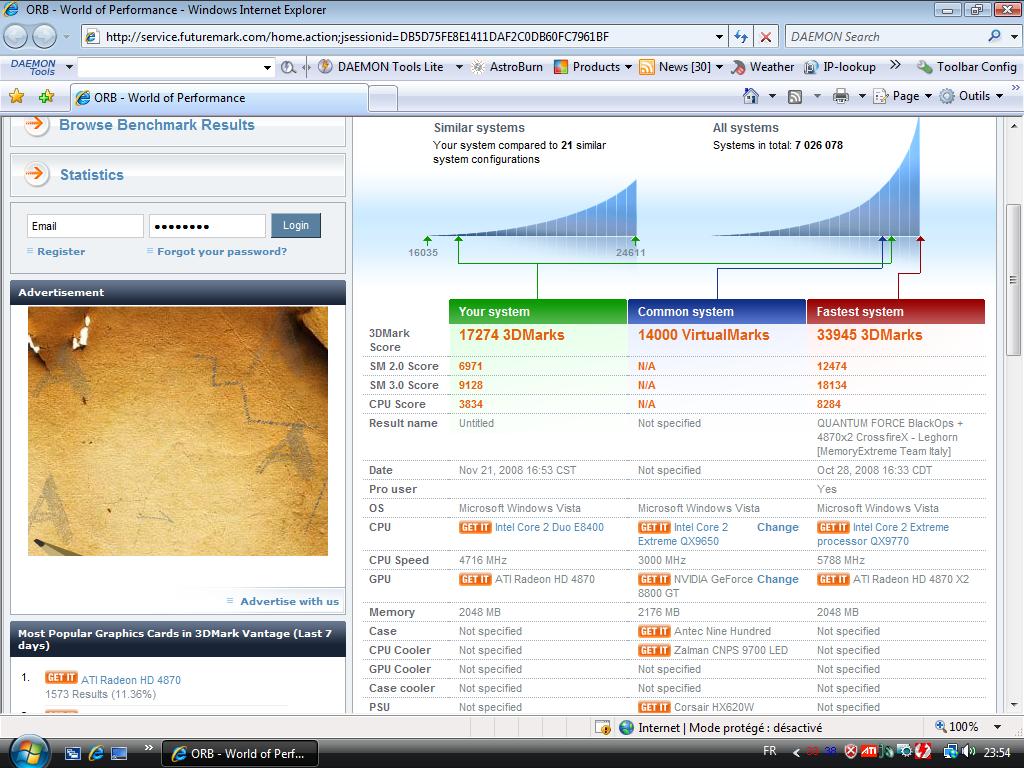Open the dropdown arrow next to Print
This screenshot has width=1024, height=768.
861,96
